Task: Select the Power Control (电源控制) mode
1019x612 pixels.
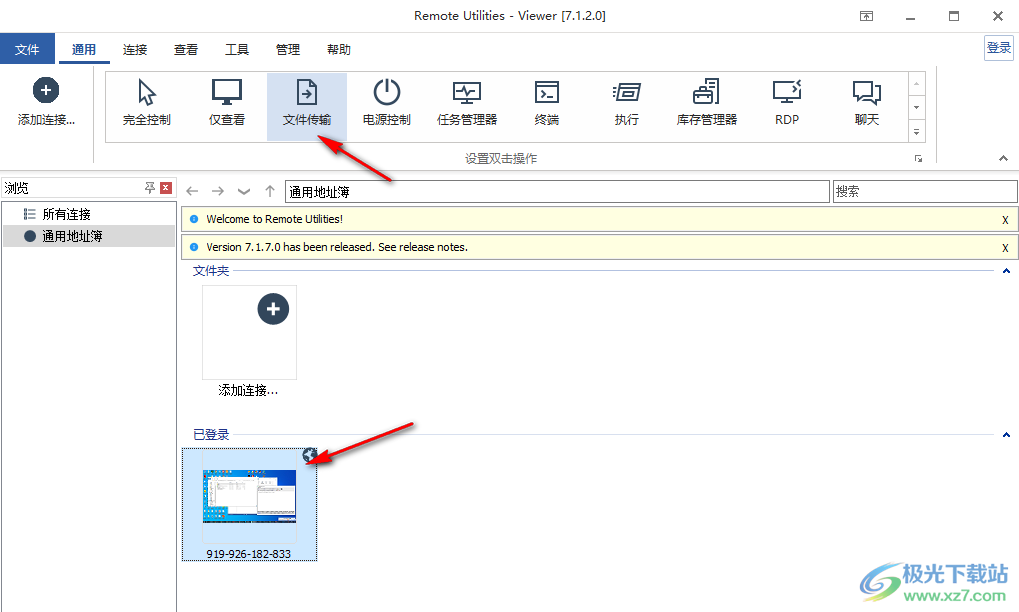Action: pos(387,105)
